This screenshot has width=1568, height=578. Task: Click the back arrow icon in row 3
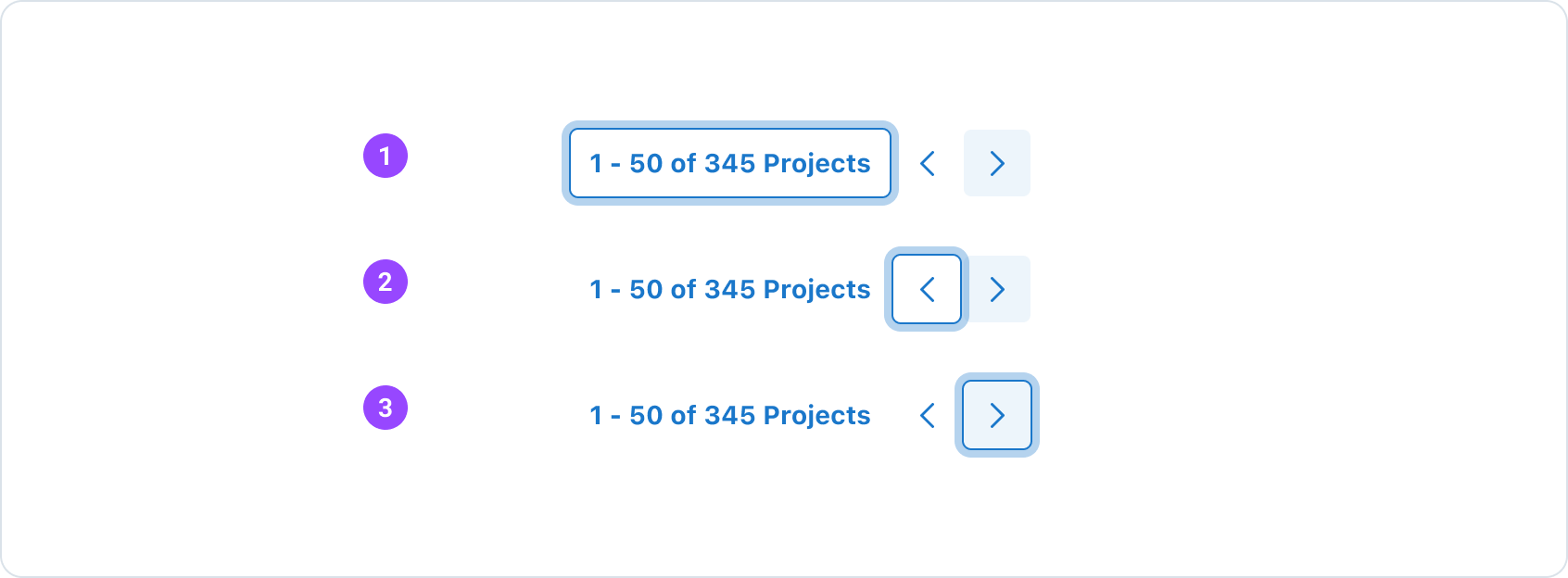click(x=927, y=415)
